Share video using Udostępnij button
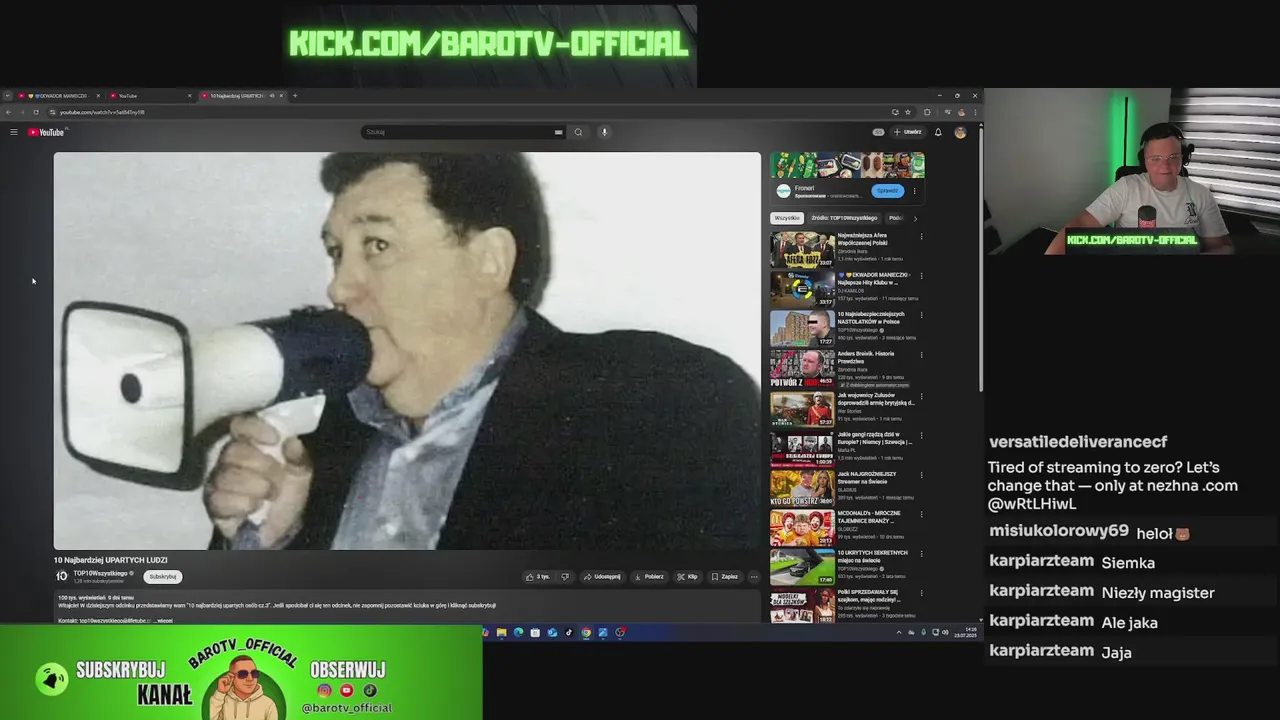 pyautogui.click(x=601, y=576)
